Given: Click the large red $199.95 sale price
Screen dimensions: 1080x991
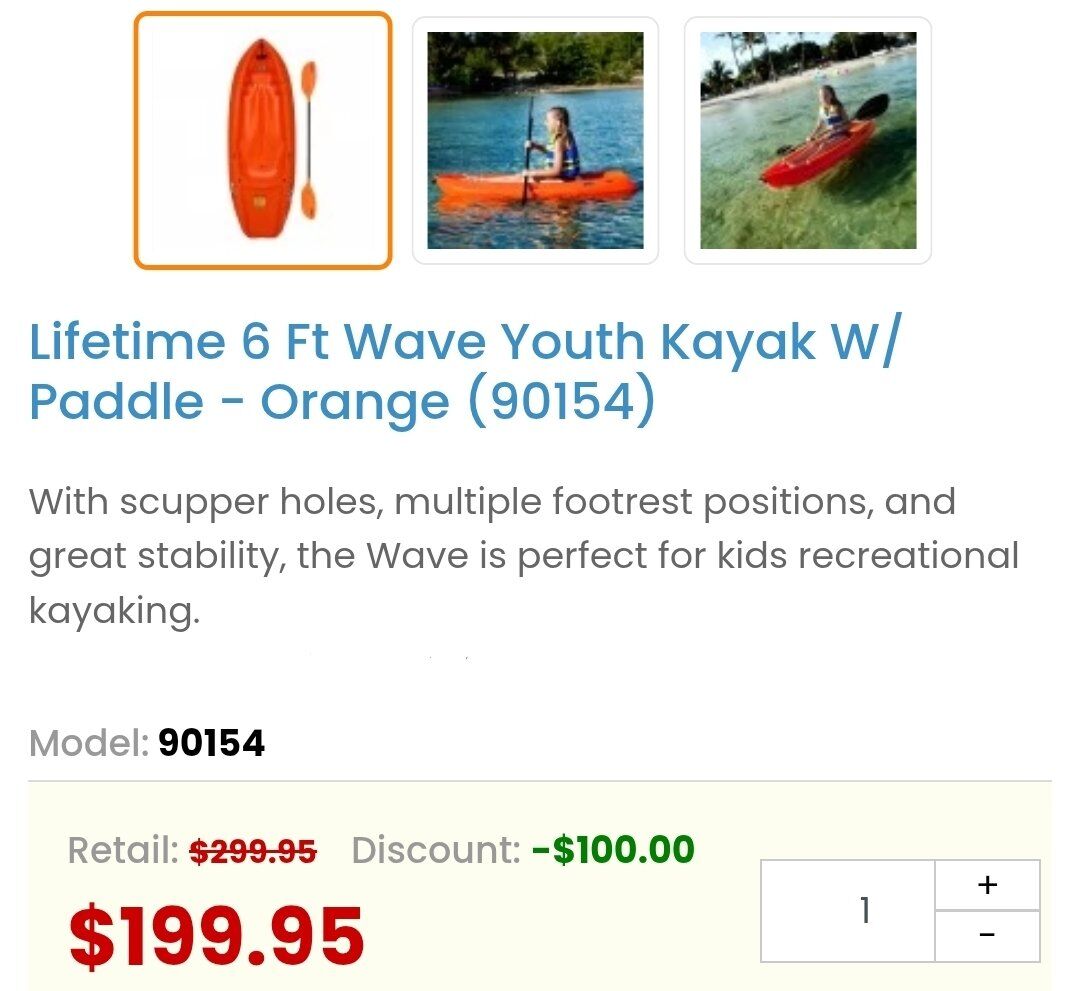Looking at the screenshot, I should pyautogui.click(x=216, y=936).
